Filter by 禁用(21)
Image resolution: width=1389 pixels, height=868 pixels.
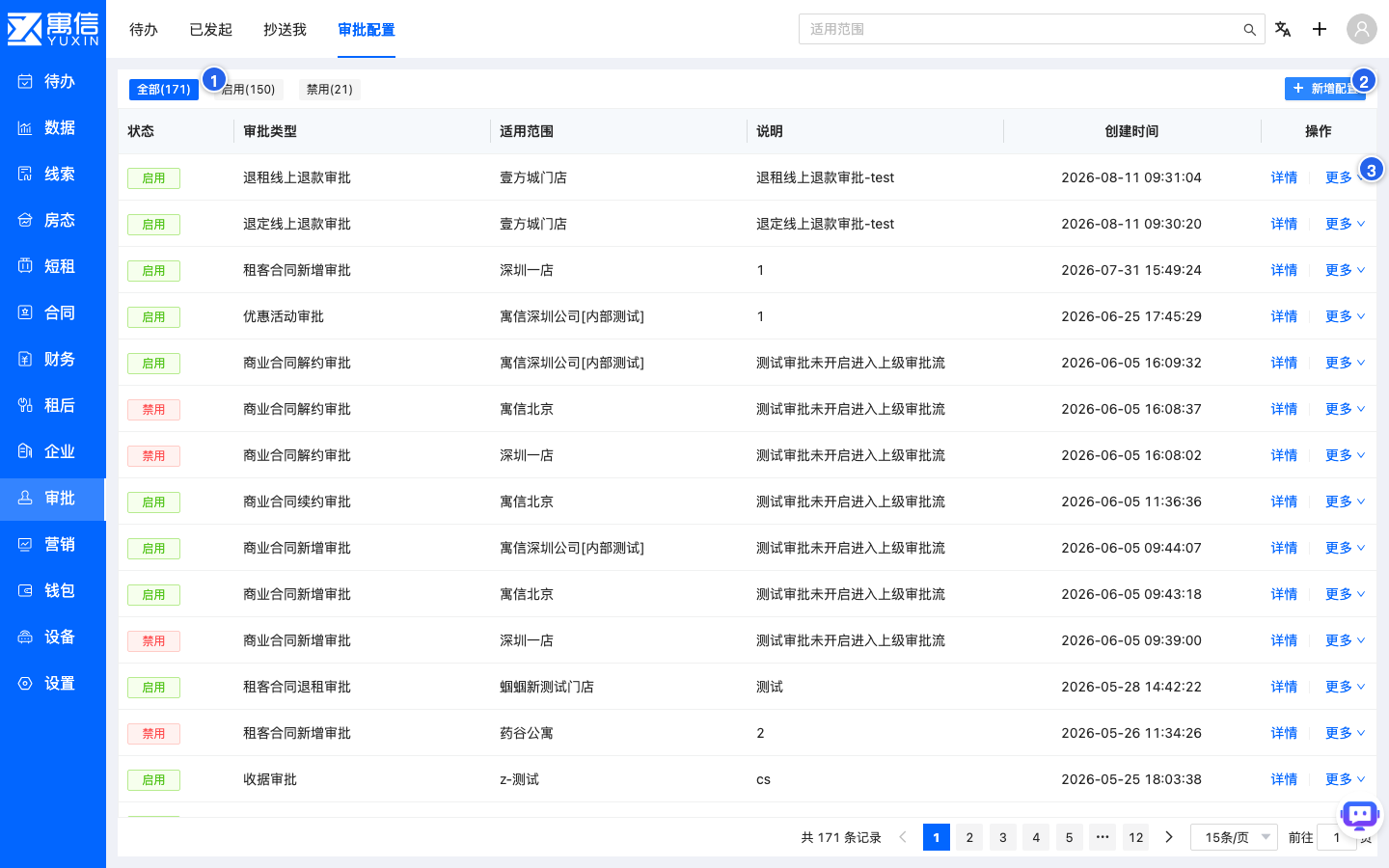point(330,90)
